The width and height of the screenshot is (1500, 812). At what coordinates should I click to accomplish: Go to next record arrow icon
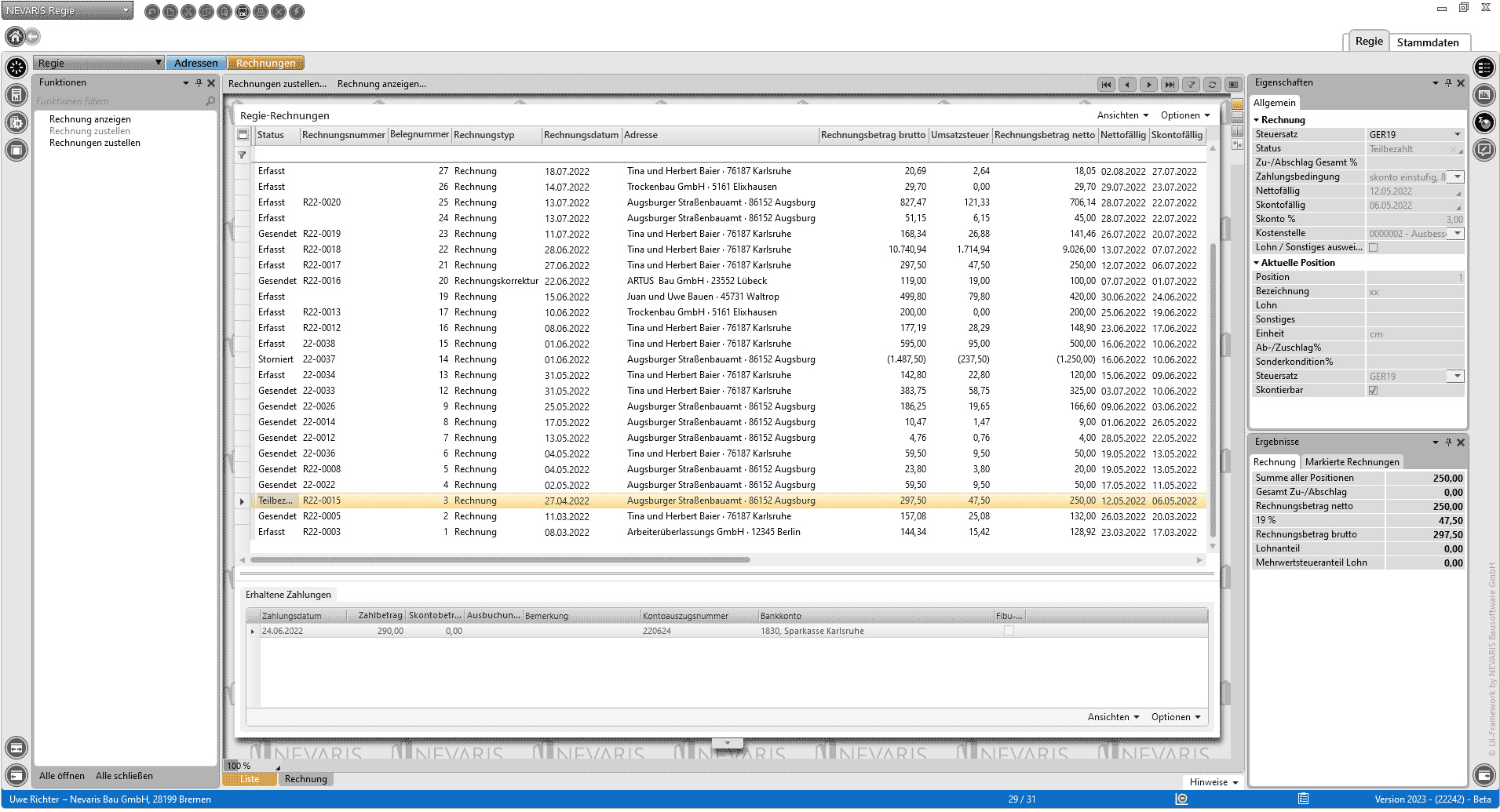point(1148,85)
